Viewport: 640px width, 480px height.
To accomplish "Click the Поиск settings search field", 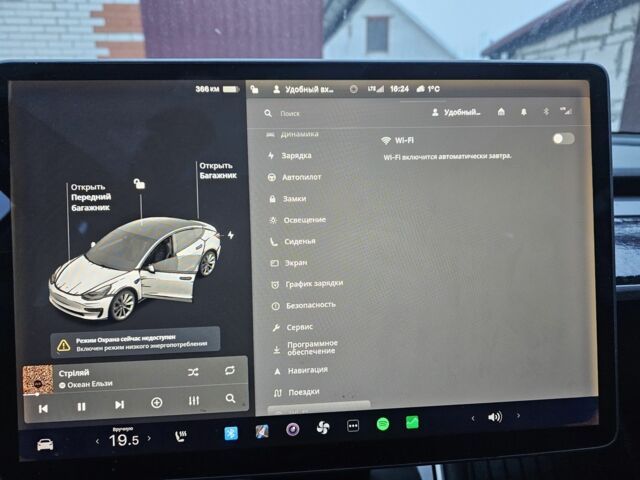I will (330, 114).
